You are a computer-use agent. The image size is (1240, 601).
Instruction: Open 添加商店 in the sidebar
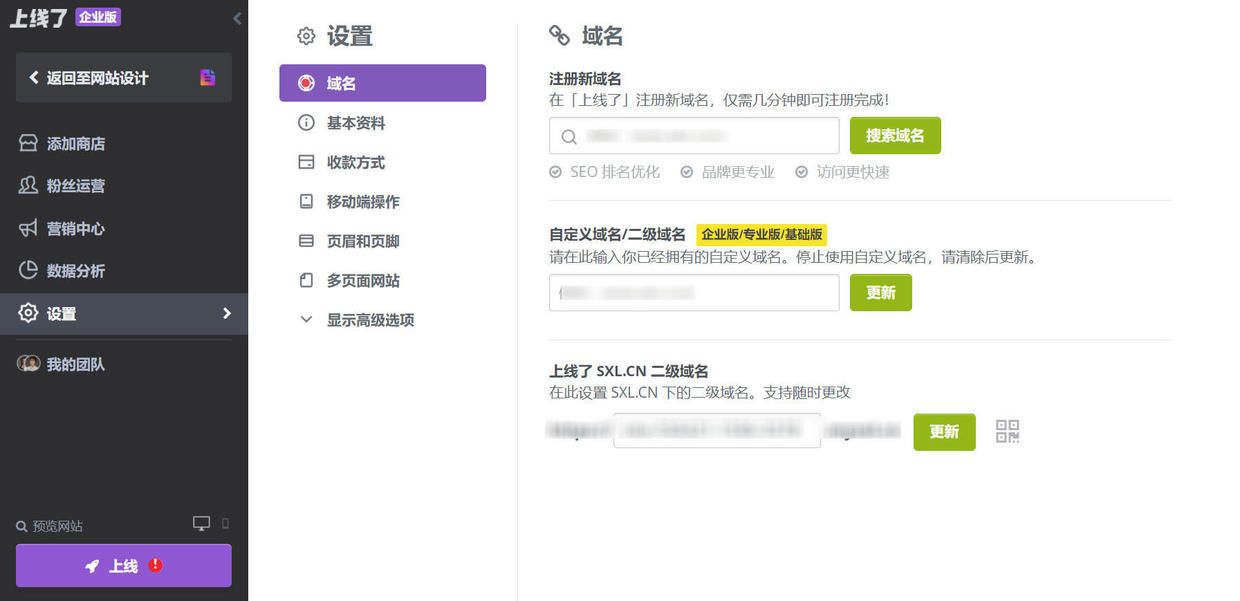[75, 144]
